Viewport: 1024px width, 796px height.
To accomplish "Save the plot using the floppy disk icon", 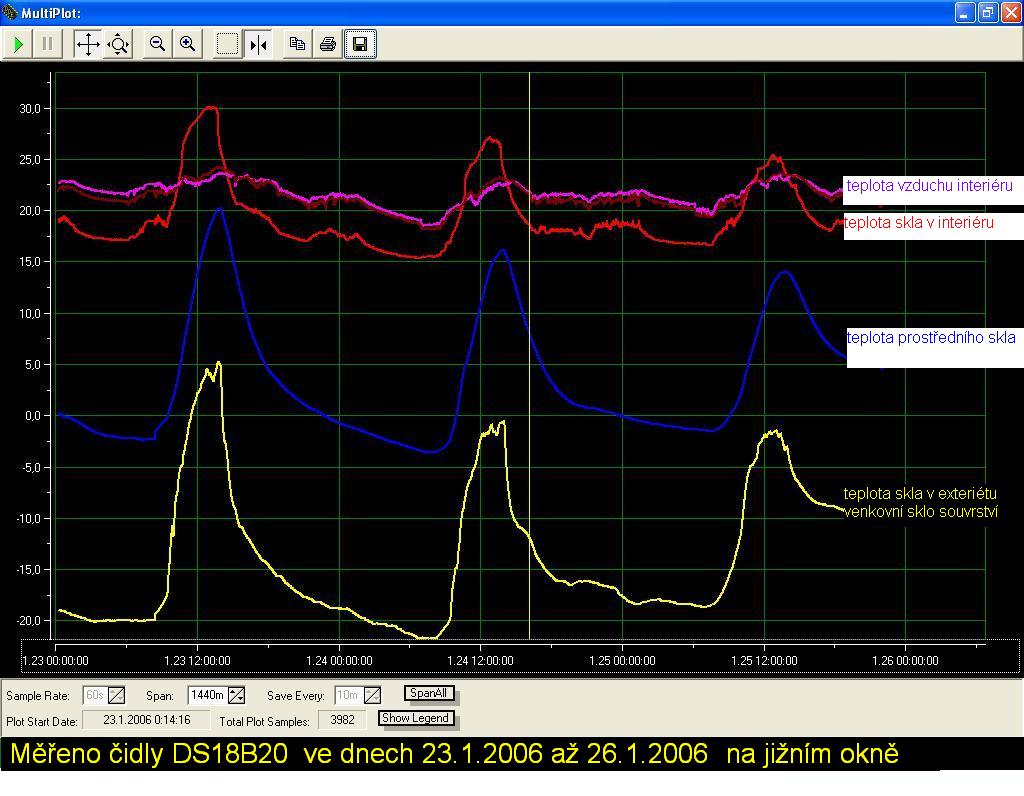I will [360, 44].
